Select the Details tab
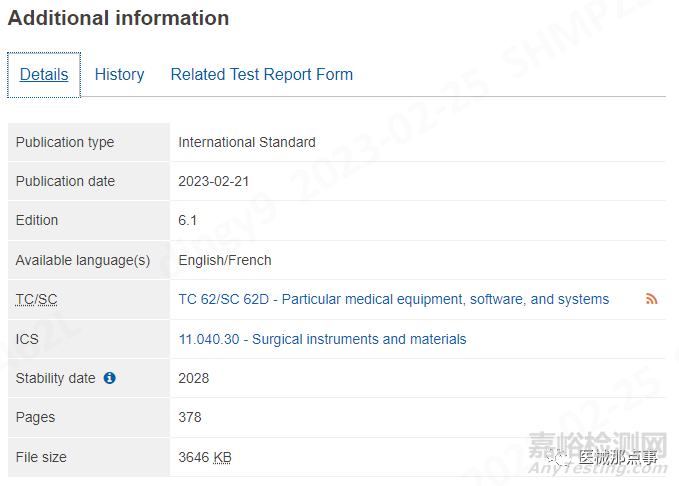The width and height of the screenshot is (679, 486). coord(44,75)
